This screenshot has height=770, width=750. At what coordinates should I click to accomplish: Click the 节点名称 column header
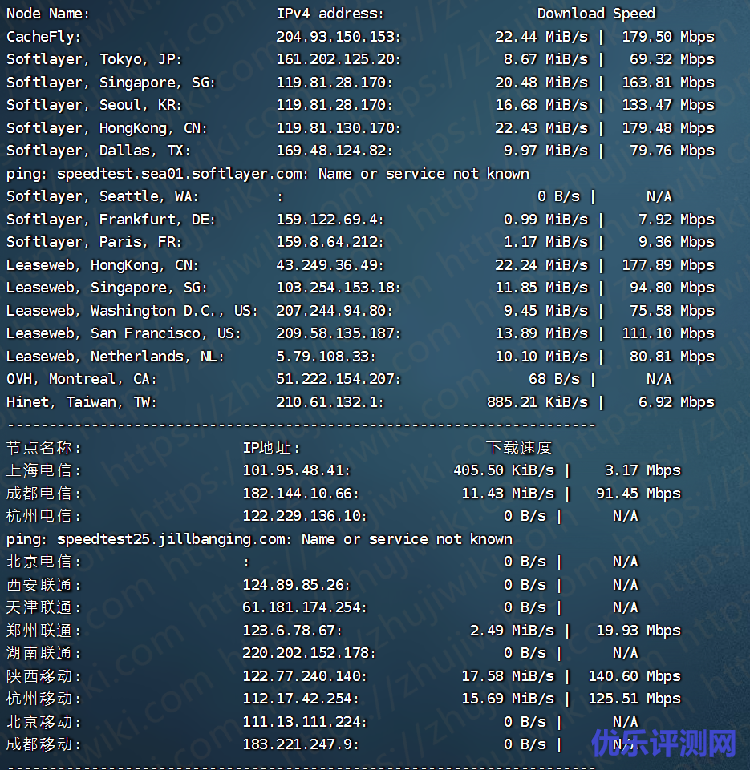[44, 448]
